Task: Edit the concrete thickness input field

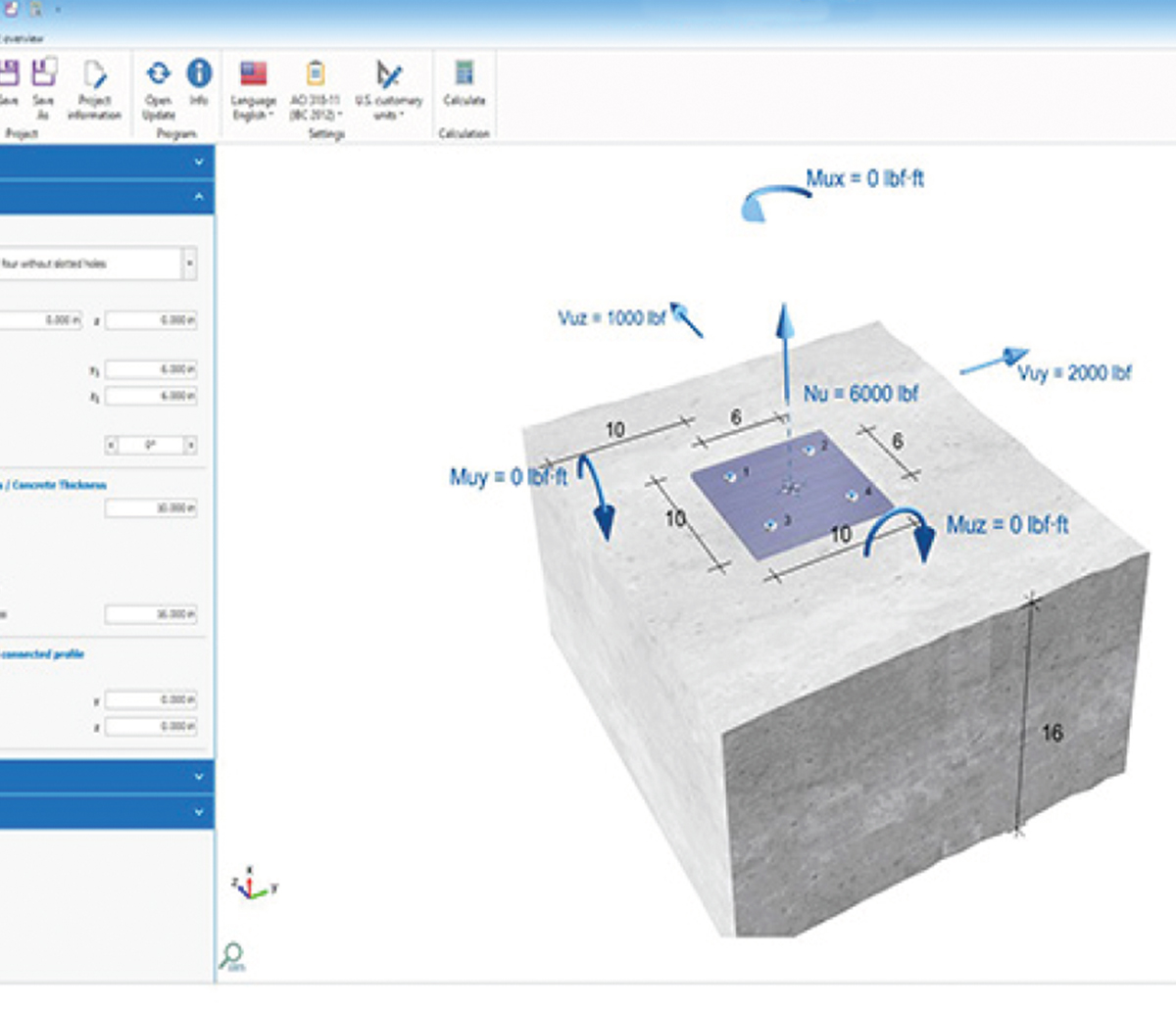Action: coord(152,507)
